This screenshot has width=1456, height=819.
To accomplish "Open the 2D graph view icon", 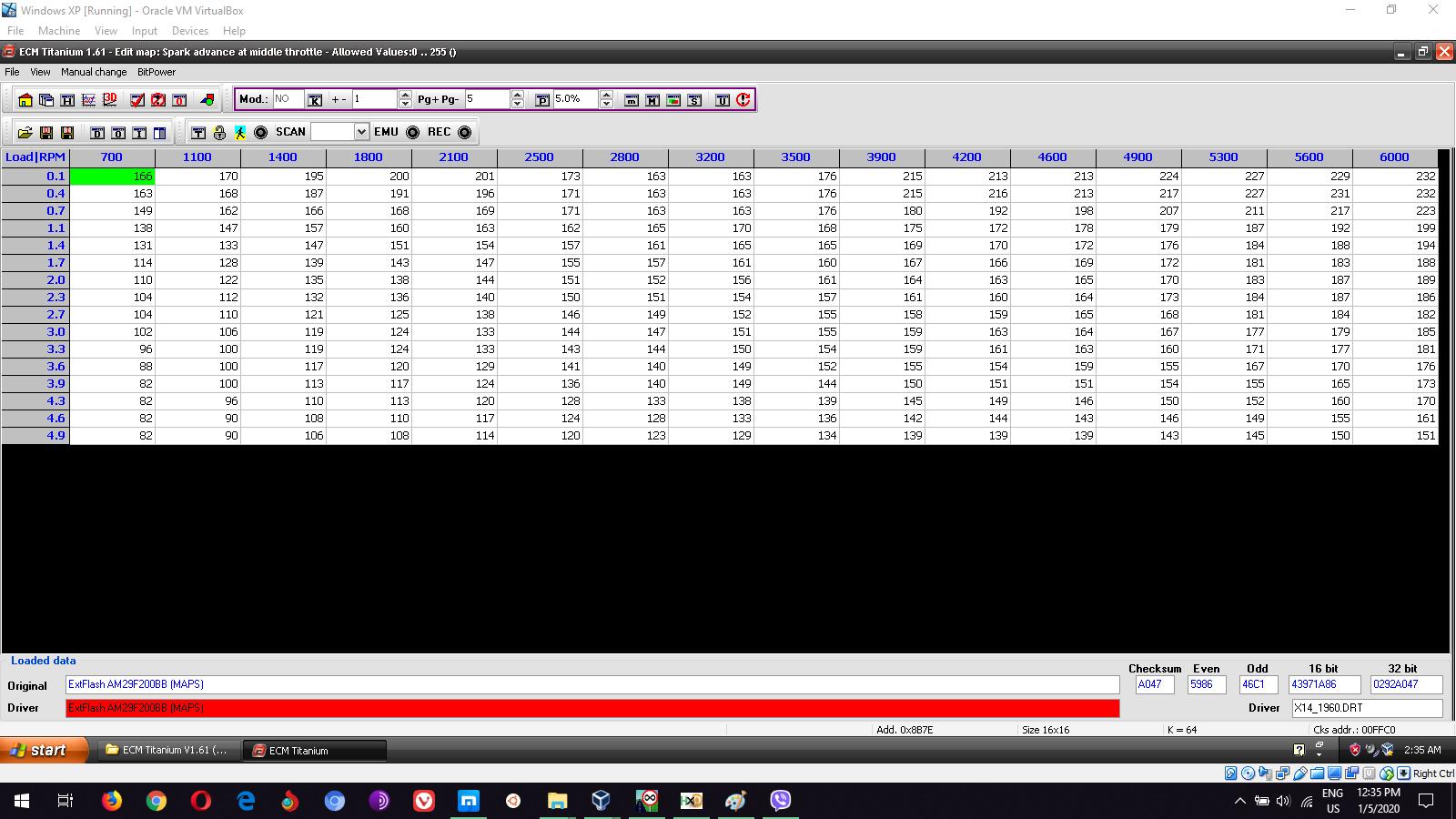I will coord(88,100).
